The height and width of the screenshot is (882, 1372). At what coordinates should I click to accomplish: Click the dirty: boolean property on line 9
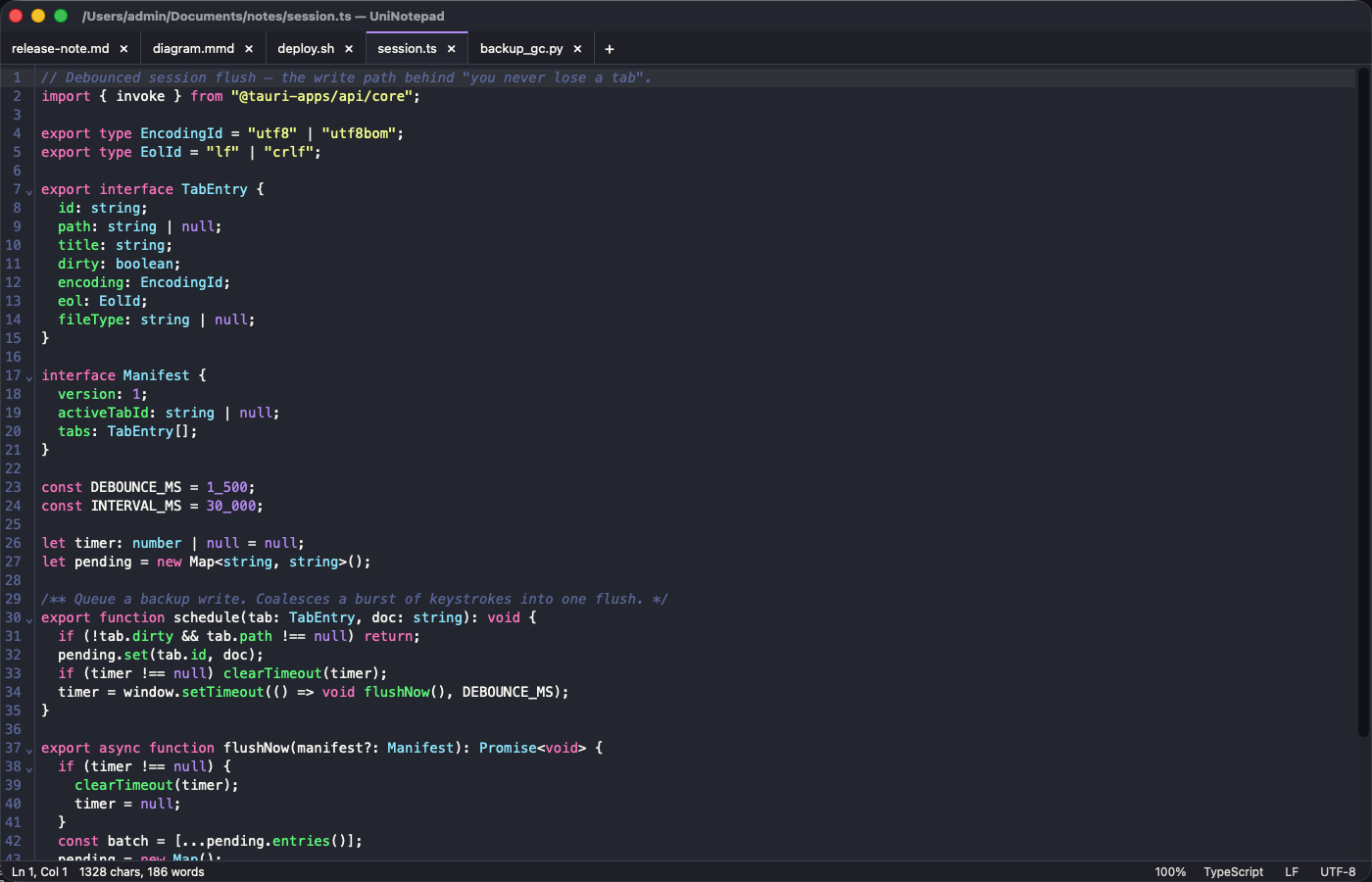point(120,264)
